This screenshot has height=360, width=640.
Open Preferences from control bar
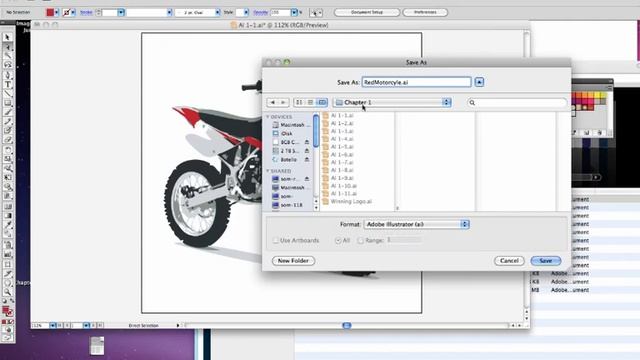pos(425,12)
